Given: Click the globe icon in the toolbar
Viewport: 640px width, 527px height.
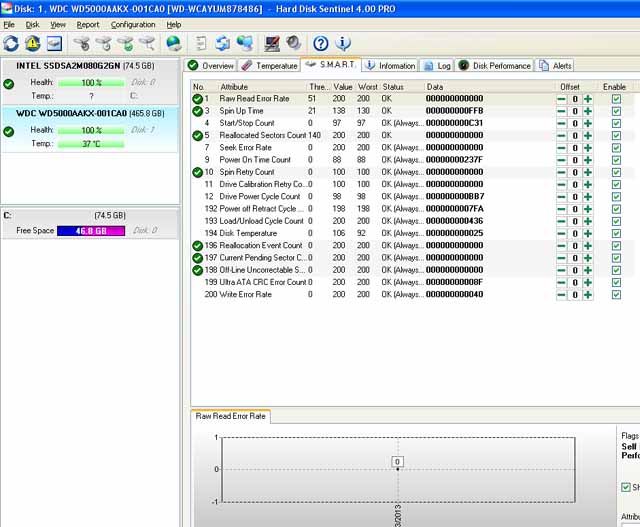Looking at the screenshot, I should coord(174,43).
